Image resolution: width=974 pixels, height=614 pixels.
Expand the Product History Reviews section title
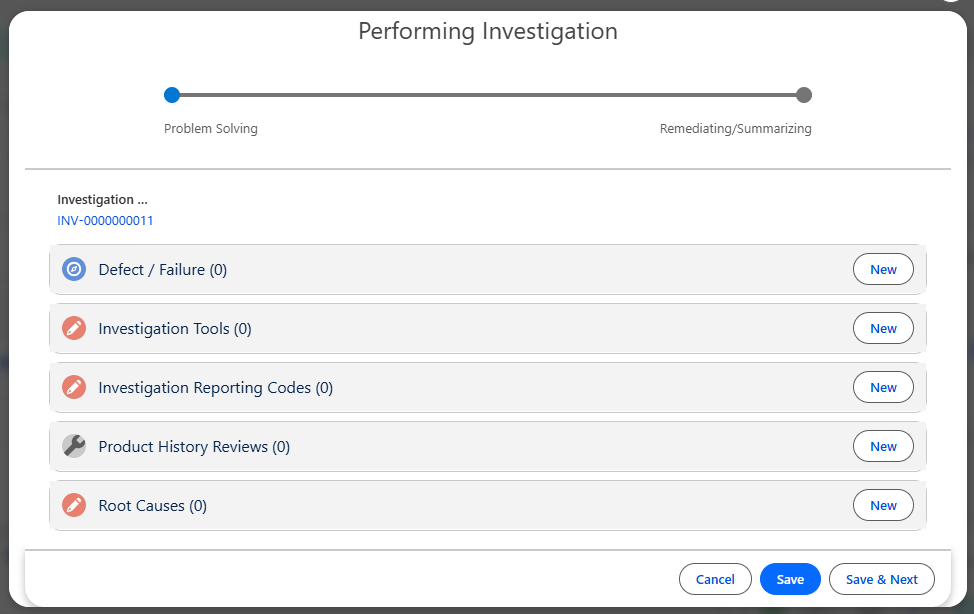point(193,447)
